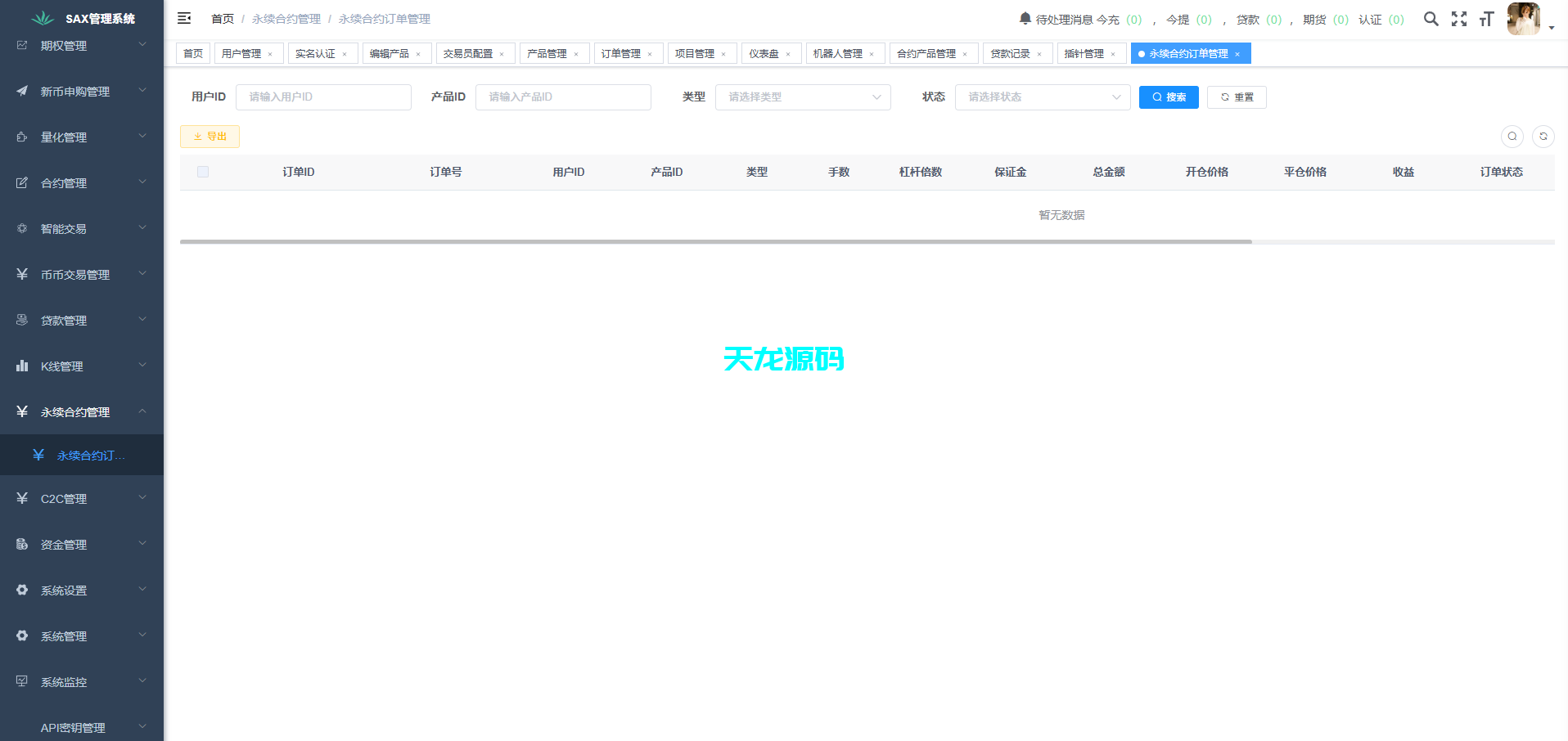1568x741 pixels.
Task: Click the font size adjustment icon
Action: click(1487, 18)
